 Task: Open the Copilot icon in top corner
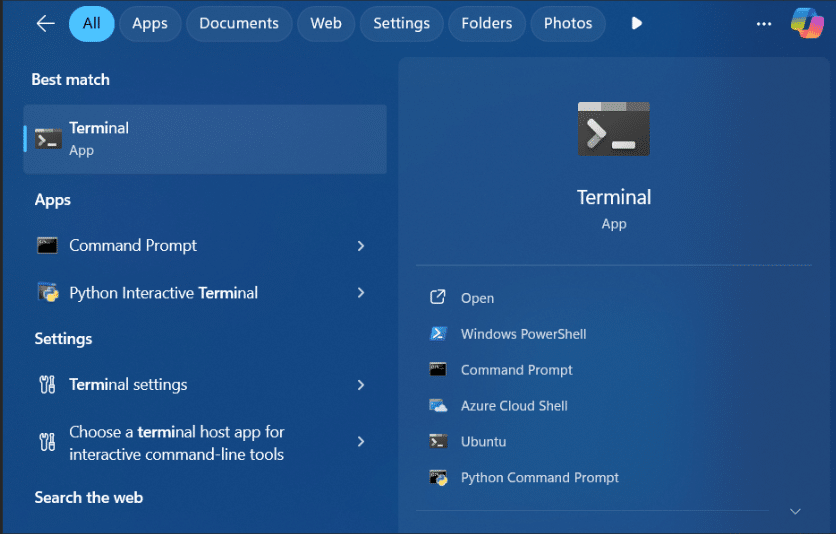coord(807,23)
